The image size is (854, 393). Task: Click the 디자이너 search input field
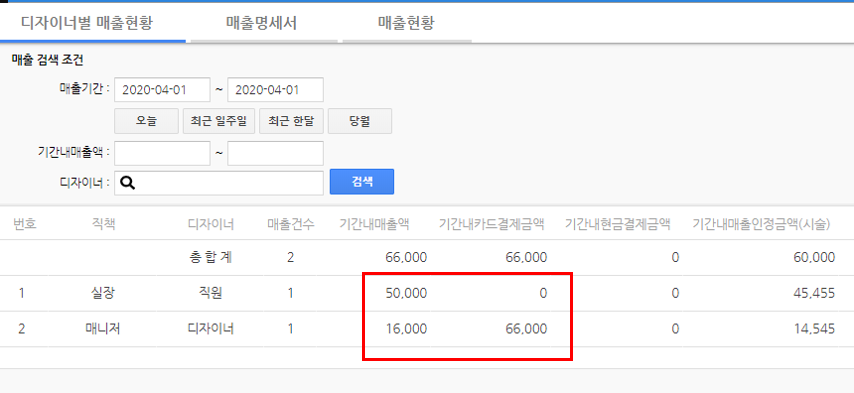pos(219,183)
